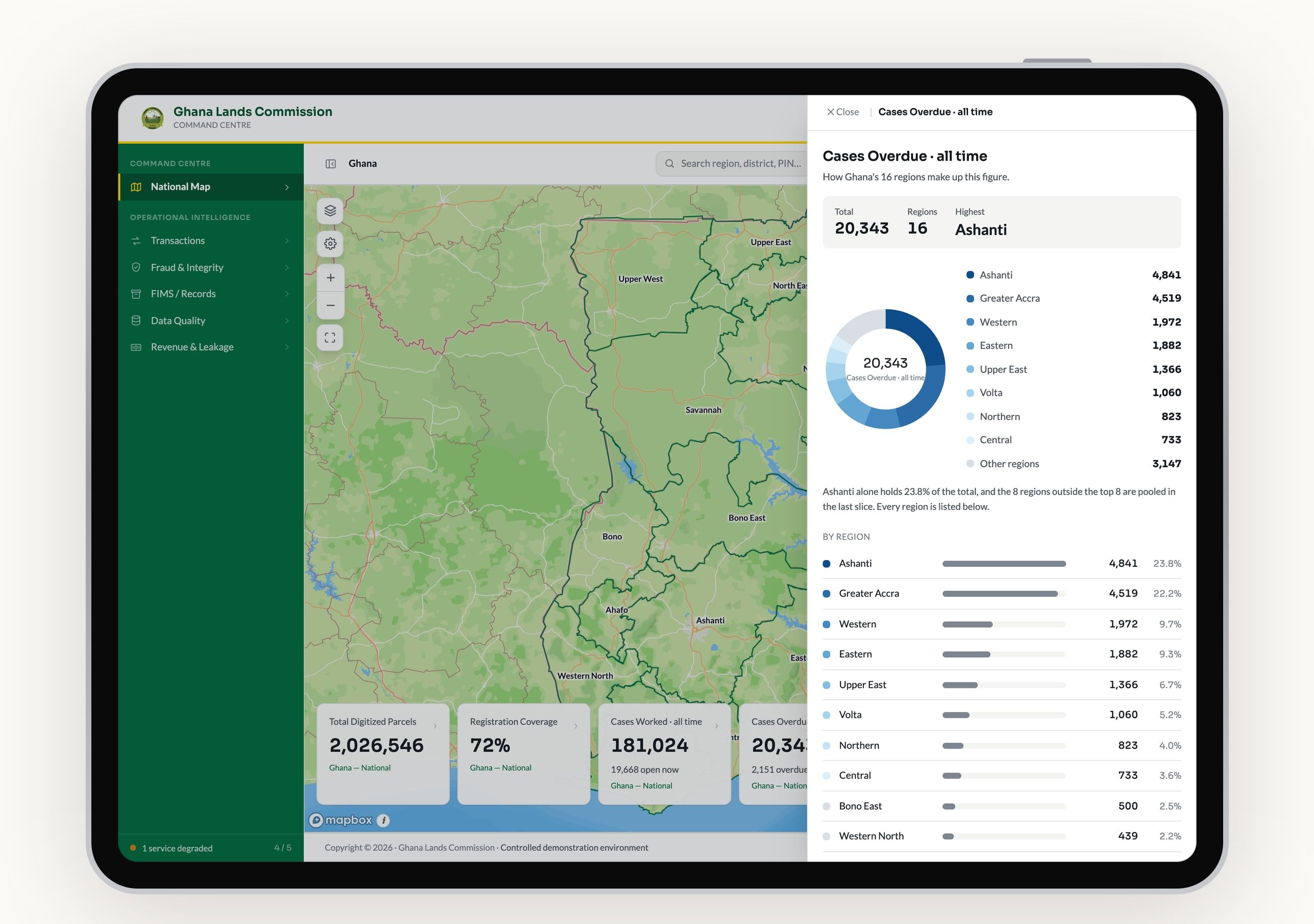Viewport: 1314px width, 924px height.
Task: Expand Total Digitized Parcels card chevron
Action: coord(435,726)
